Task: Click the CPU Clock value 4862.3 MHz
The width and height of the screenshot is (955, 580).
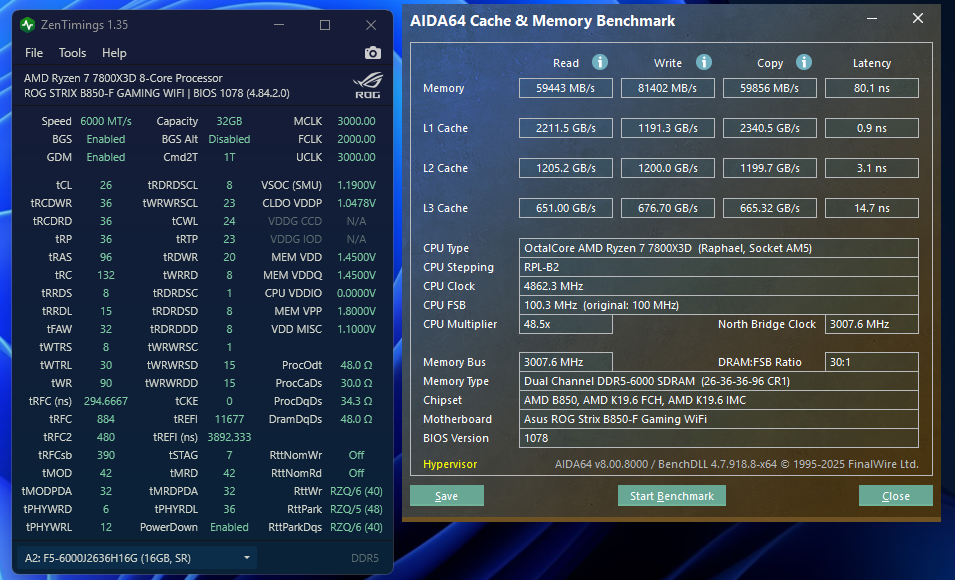Action: click(719, 286)
